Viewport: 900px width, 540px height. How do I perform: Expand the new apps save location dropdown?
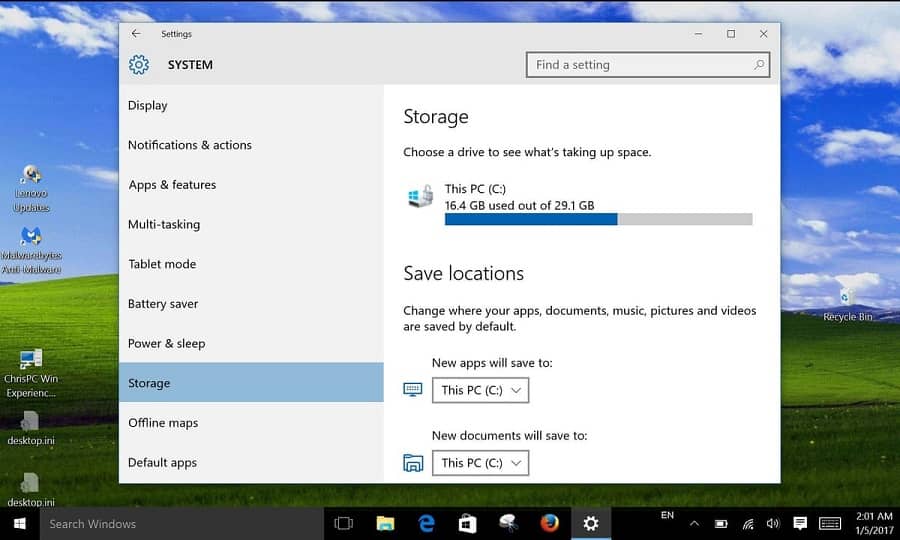click(480, 390)
